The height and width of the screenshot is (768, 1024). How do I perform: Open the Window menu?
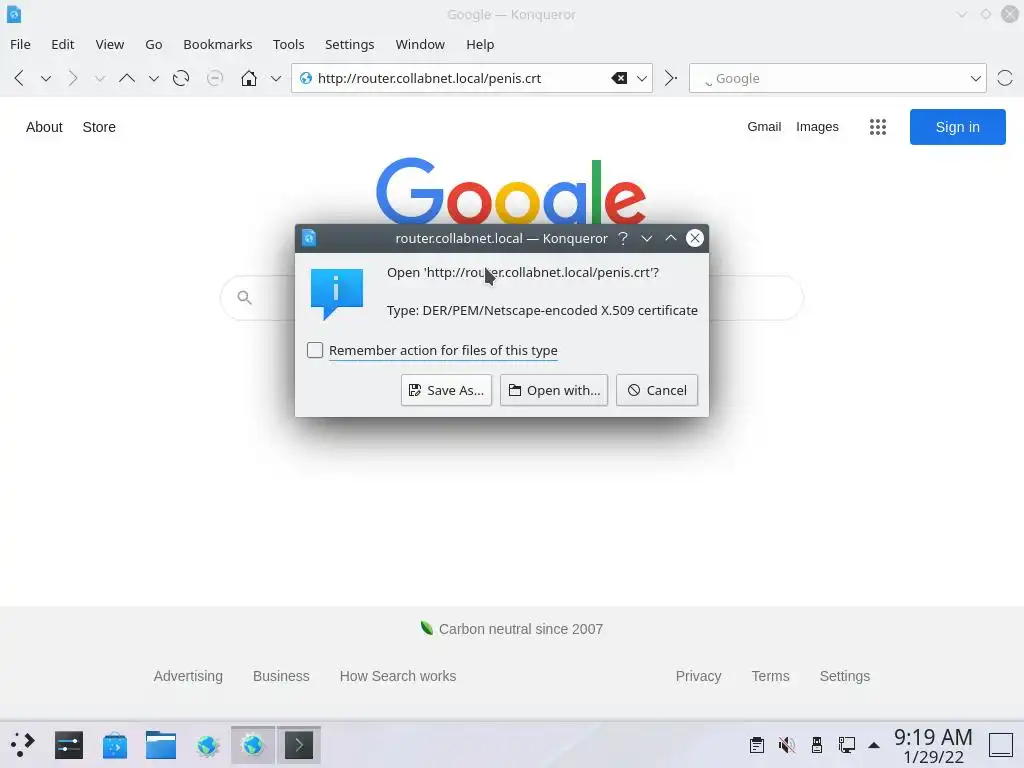[420, 44]
